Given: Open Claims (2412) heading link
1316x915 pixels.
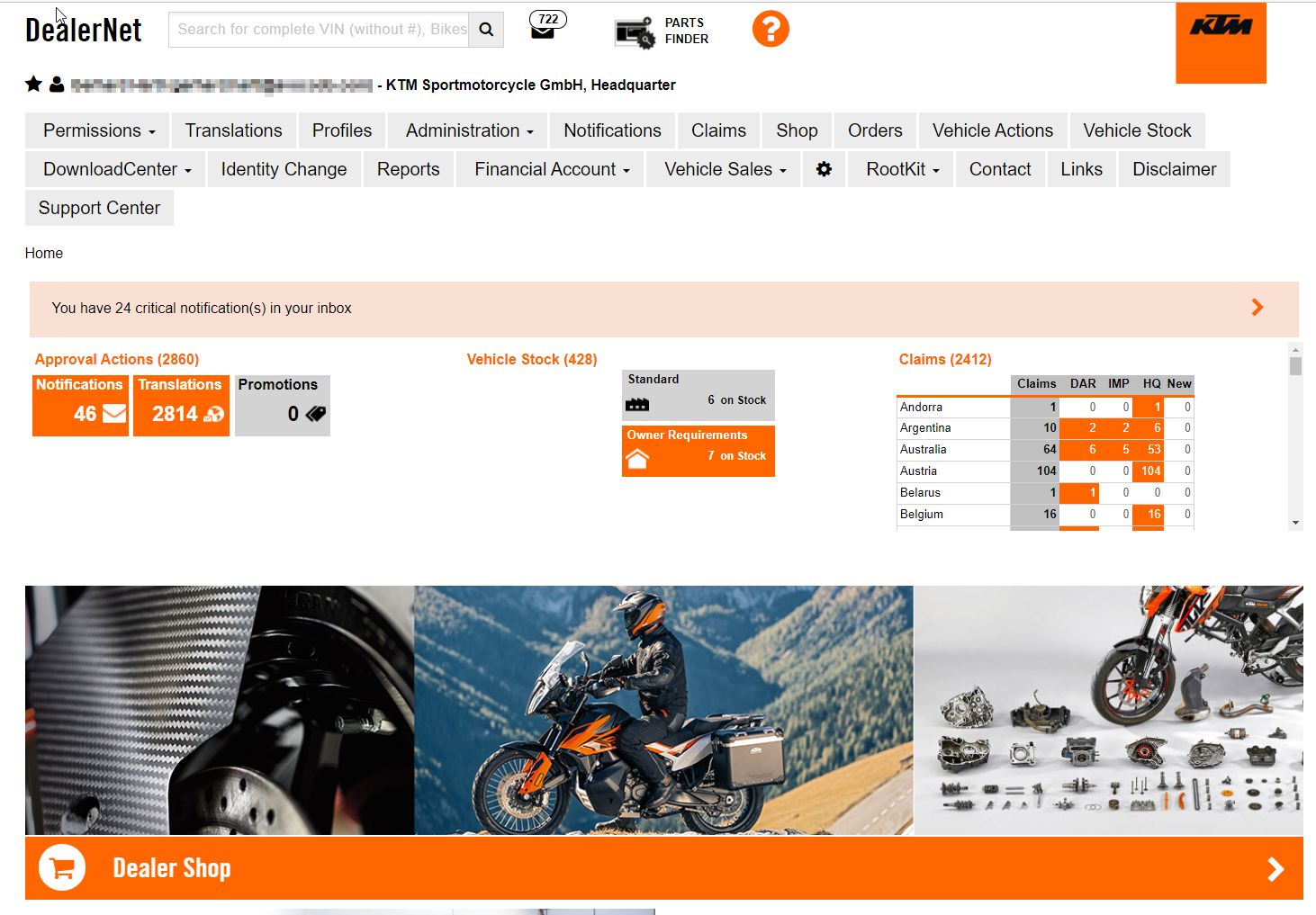Looking at the screenshot, I should coord(945,359).
